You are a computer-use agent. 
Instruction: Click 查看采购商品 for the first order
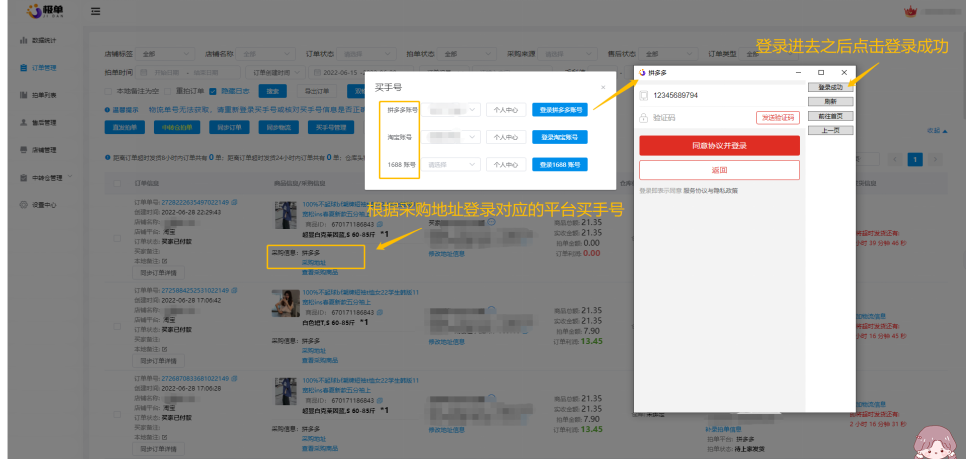point(319,272)
